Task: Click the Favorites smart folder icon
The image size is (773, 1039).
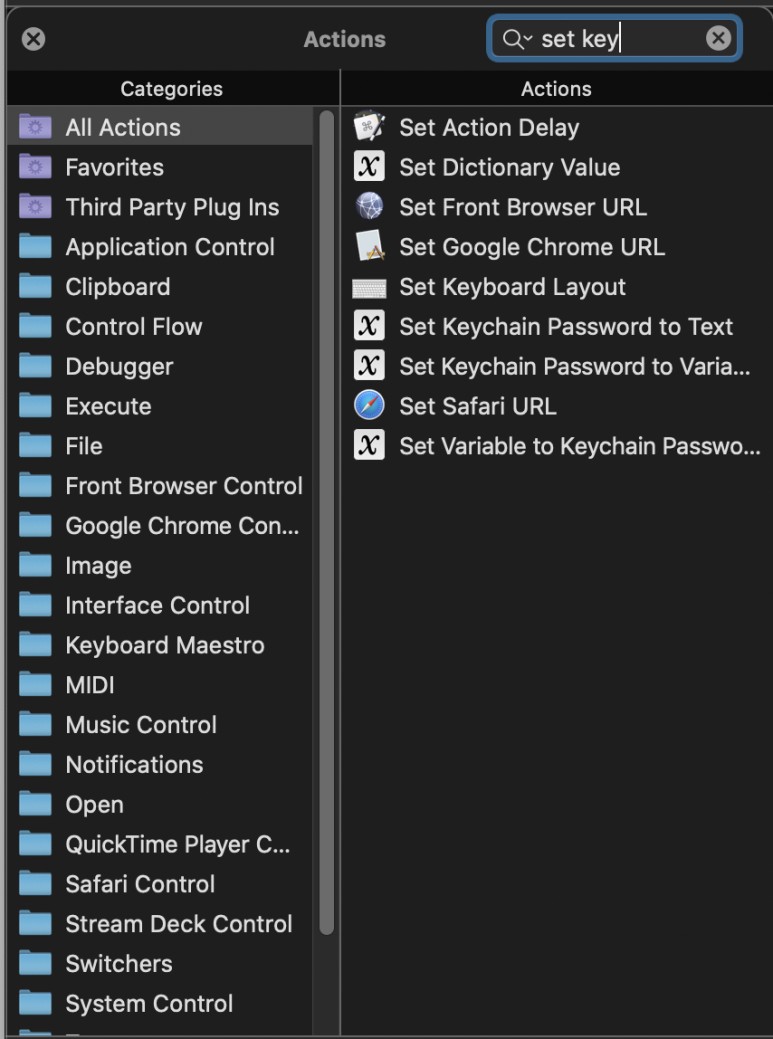Action: [36, 167]
